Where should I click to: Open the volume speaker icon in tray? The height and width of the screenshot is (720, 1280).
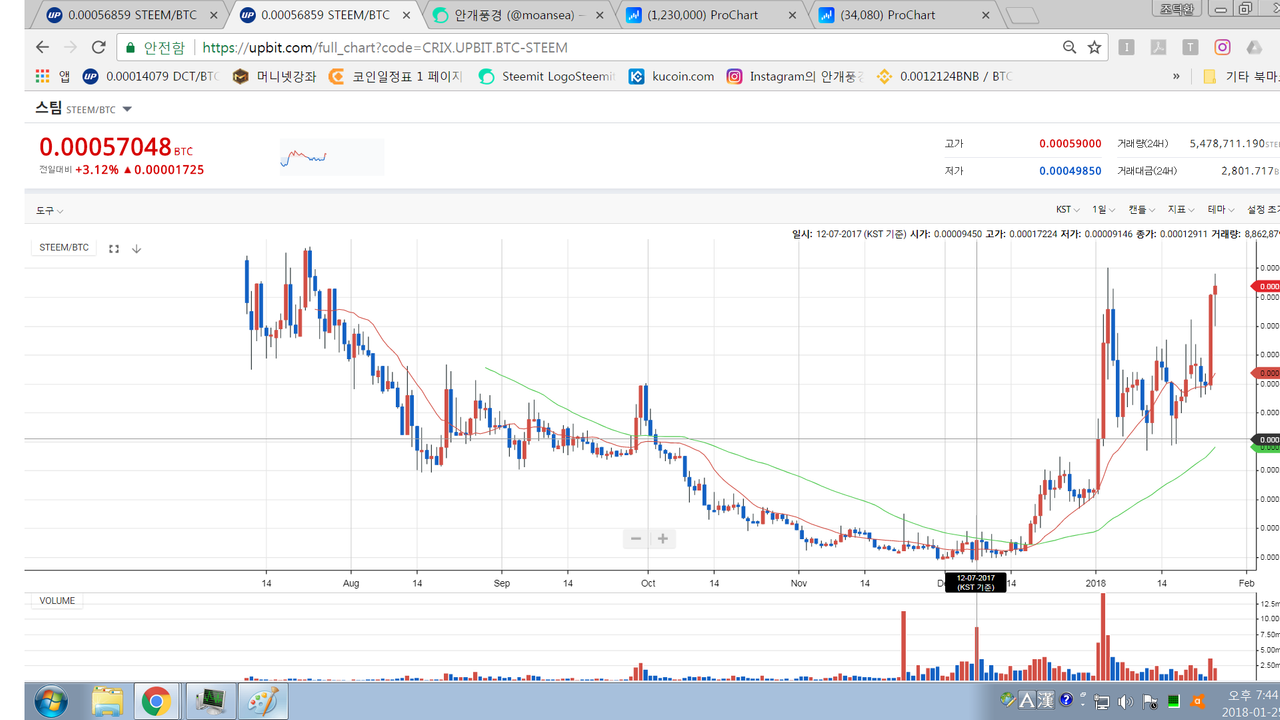[x=1124, y=701]
